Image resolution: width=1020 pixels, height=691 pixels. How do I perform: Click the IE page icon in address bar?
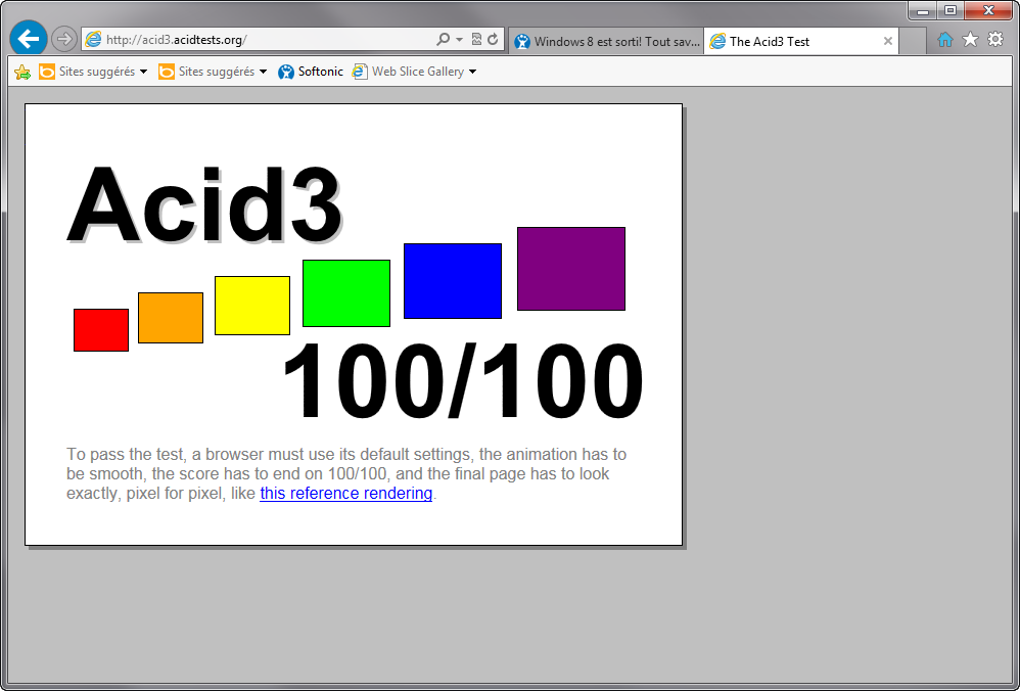(x=94, y=40)
